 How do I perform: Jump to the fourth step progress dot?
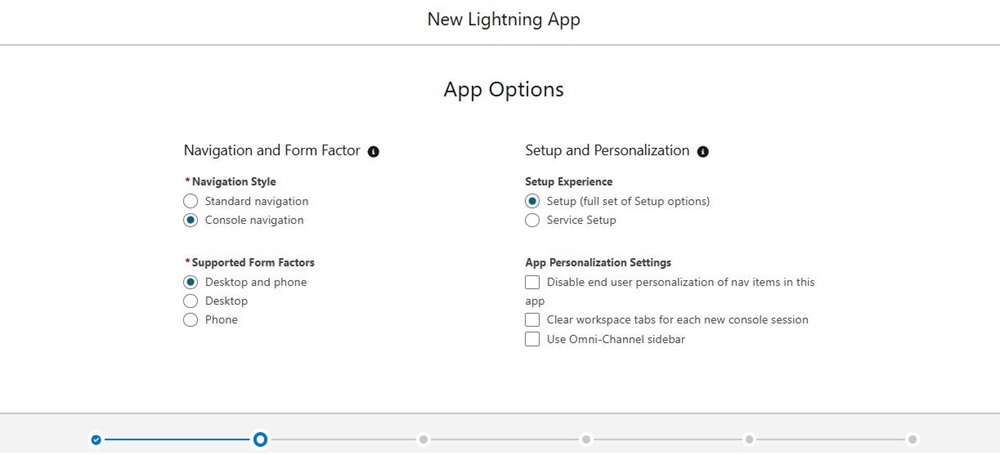click(x=586, y=440)
